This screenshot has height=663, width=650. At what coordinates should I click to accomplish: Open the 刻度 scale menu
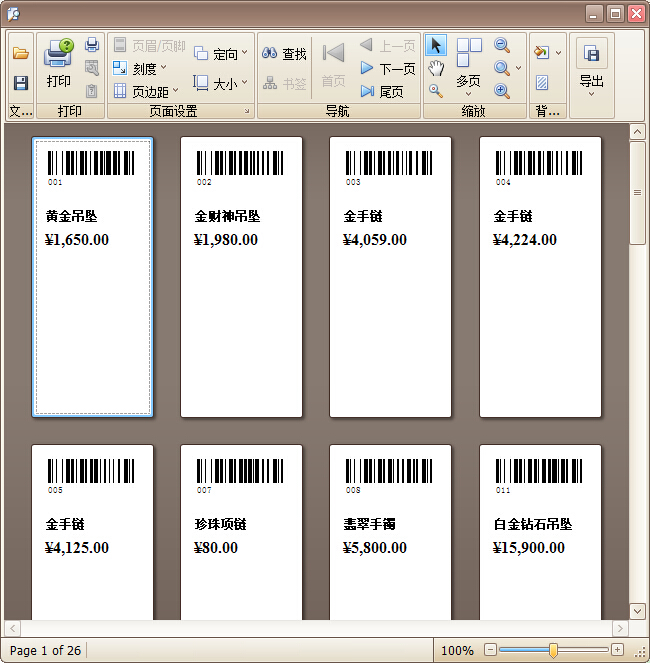pos(140,69)
